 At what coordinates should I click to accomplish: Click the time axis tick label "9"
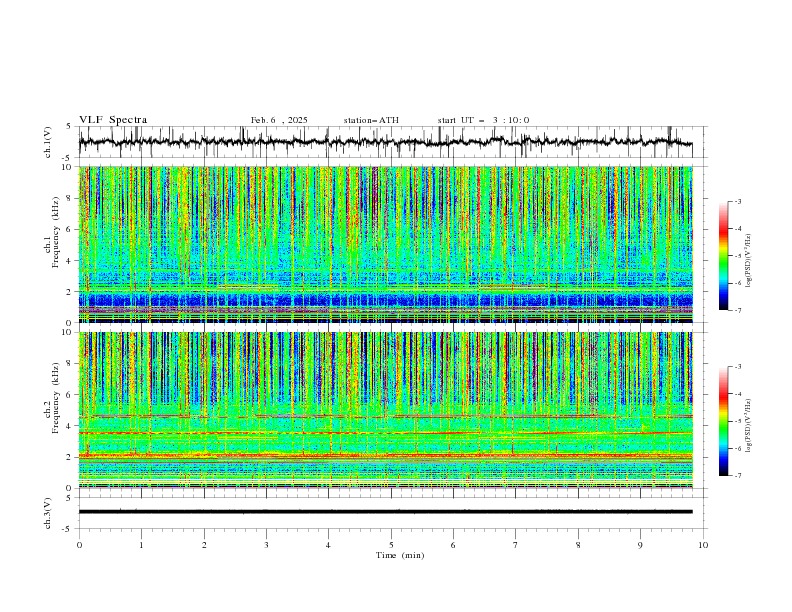(640, 545)
